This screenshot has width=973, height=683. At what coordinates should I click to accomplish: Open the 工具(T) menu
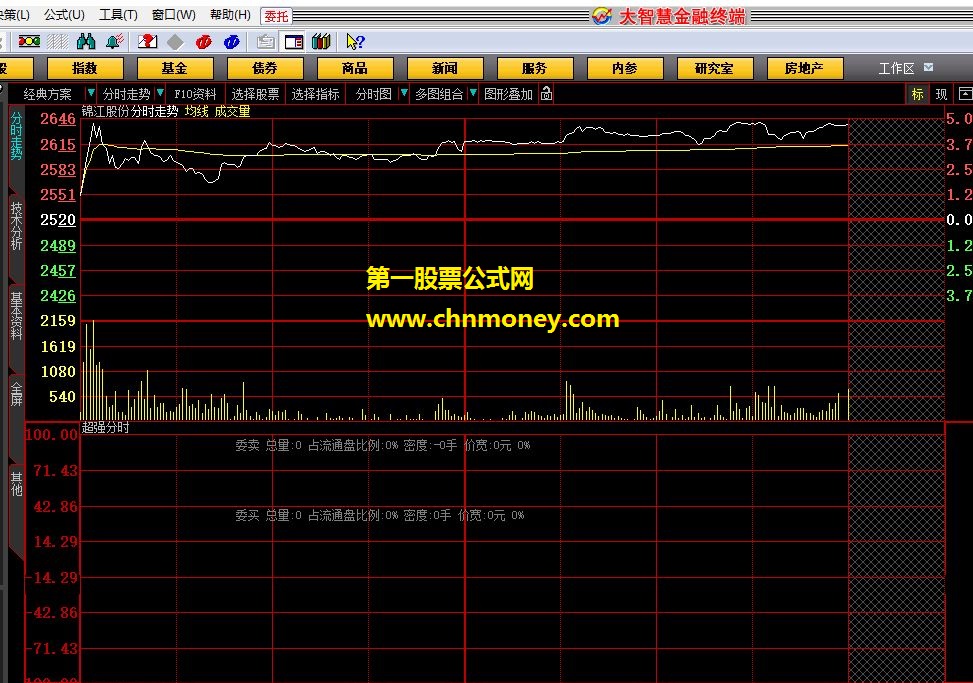[118, 14]
